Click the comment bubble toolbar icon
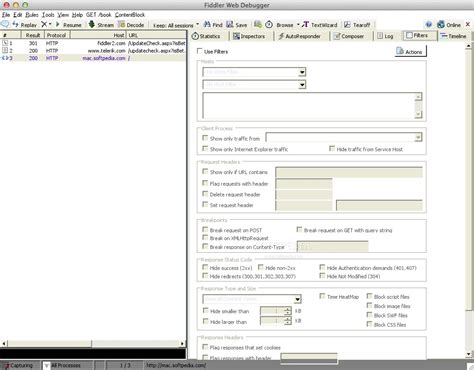 pyautogui.click(x=5, y=24)
